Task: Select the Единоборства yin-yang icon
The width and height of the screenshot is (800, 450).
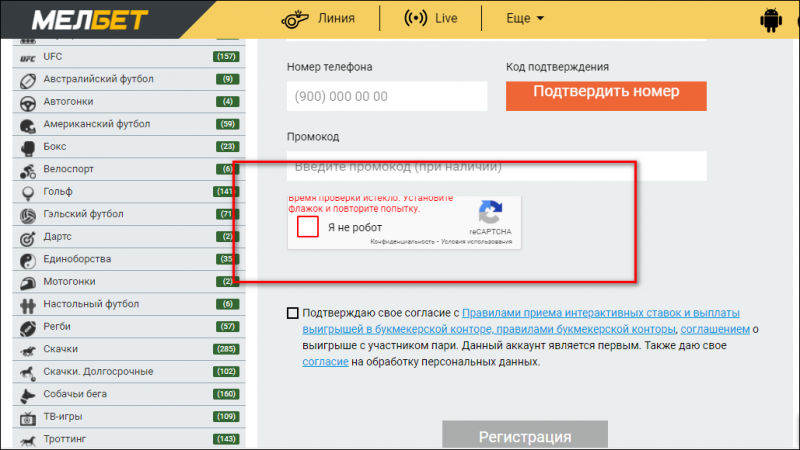Action: [28, 261]
